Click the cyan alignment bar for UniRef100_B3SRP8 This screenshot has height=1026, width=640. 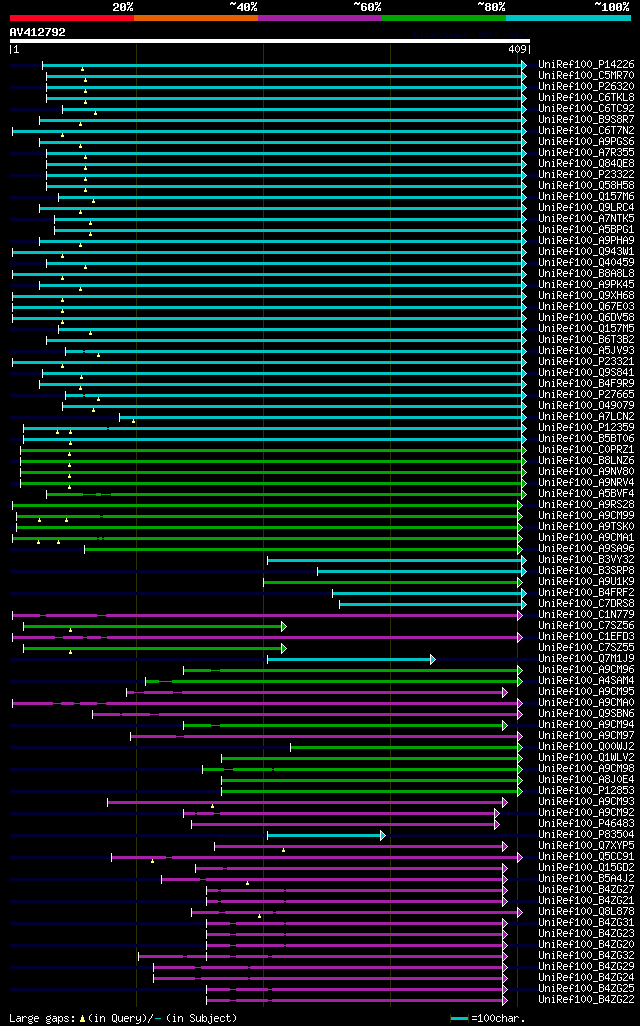421,571
